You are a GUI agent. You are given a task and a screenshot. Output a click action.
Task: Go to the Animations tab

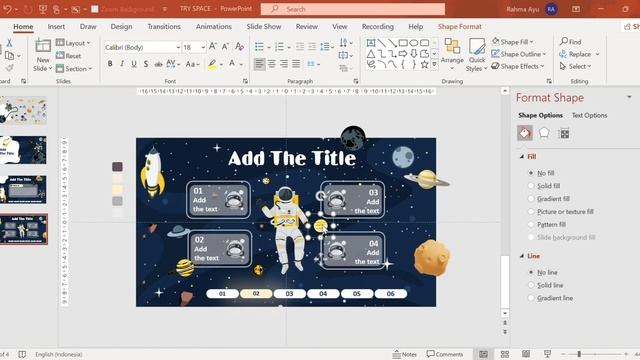pos(213,27)
